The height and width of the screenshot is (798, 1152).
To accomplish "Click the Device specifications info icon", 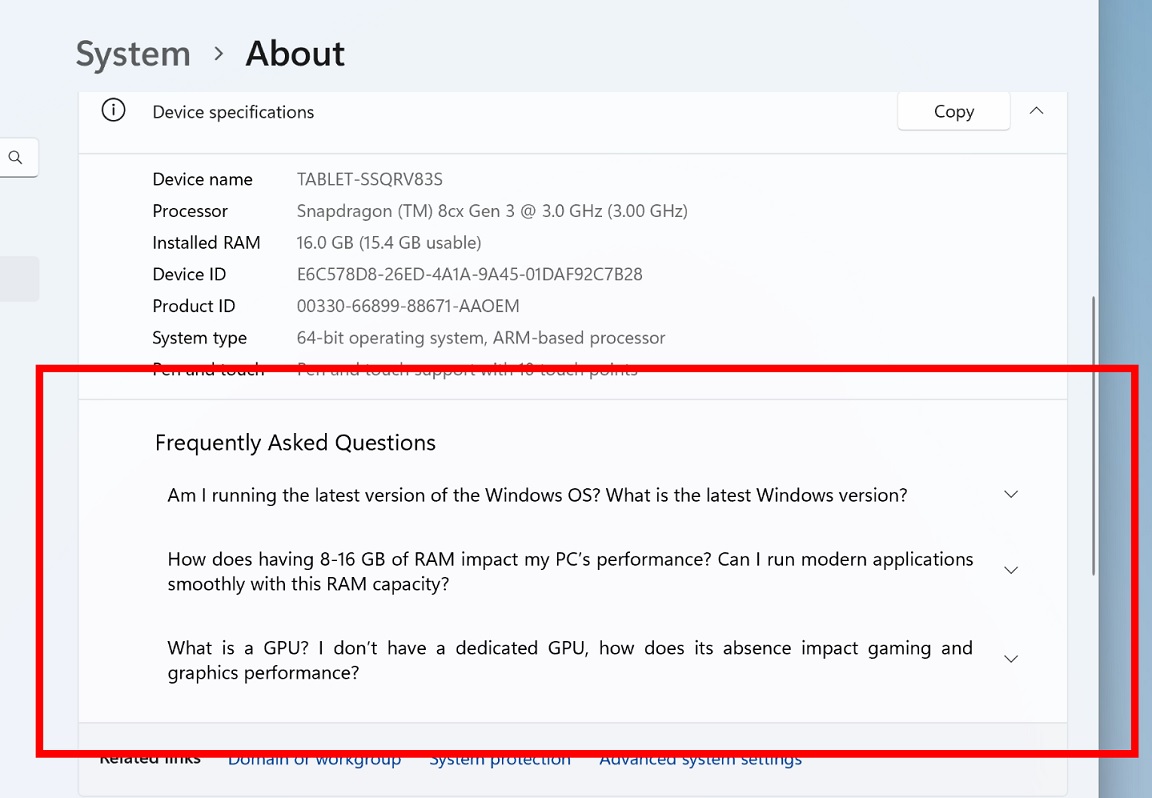I will [113, 110].
